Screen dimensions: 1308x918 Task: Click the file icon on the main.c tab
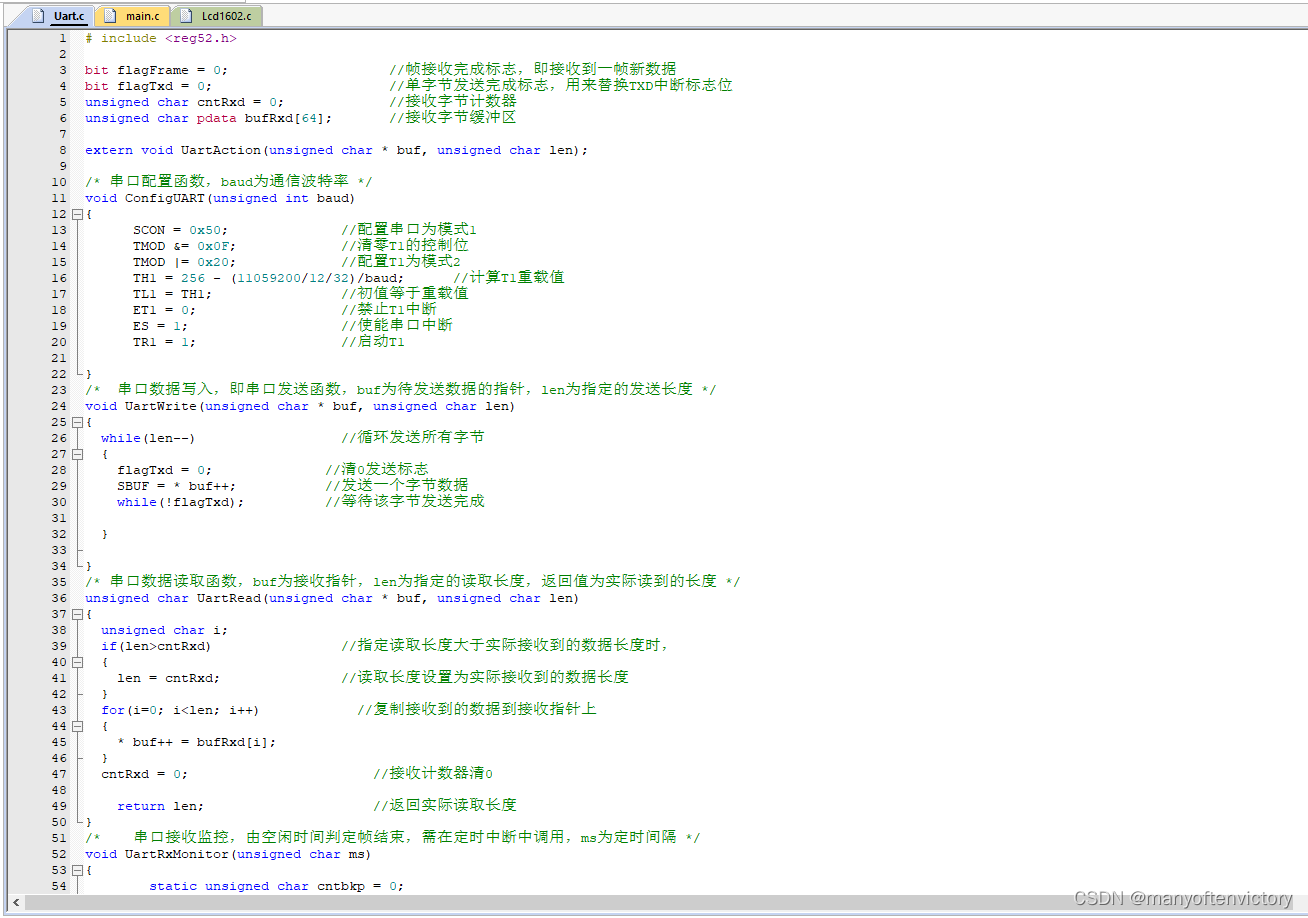pyautogui.click(x=109, y=16)
